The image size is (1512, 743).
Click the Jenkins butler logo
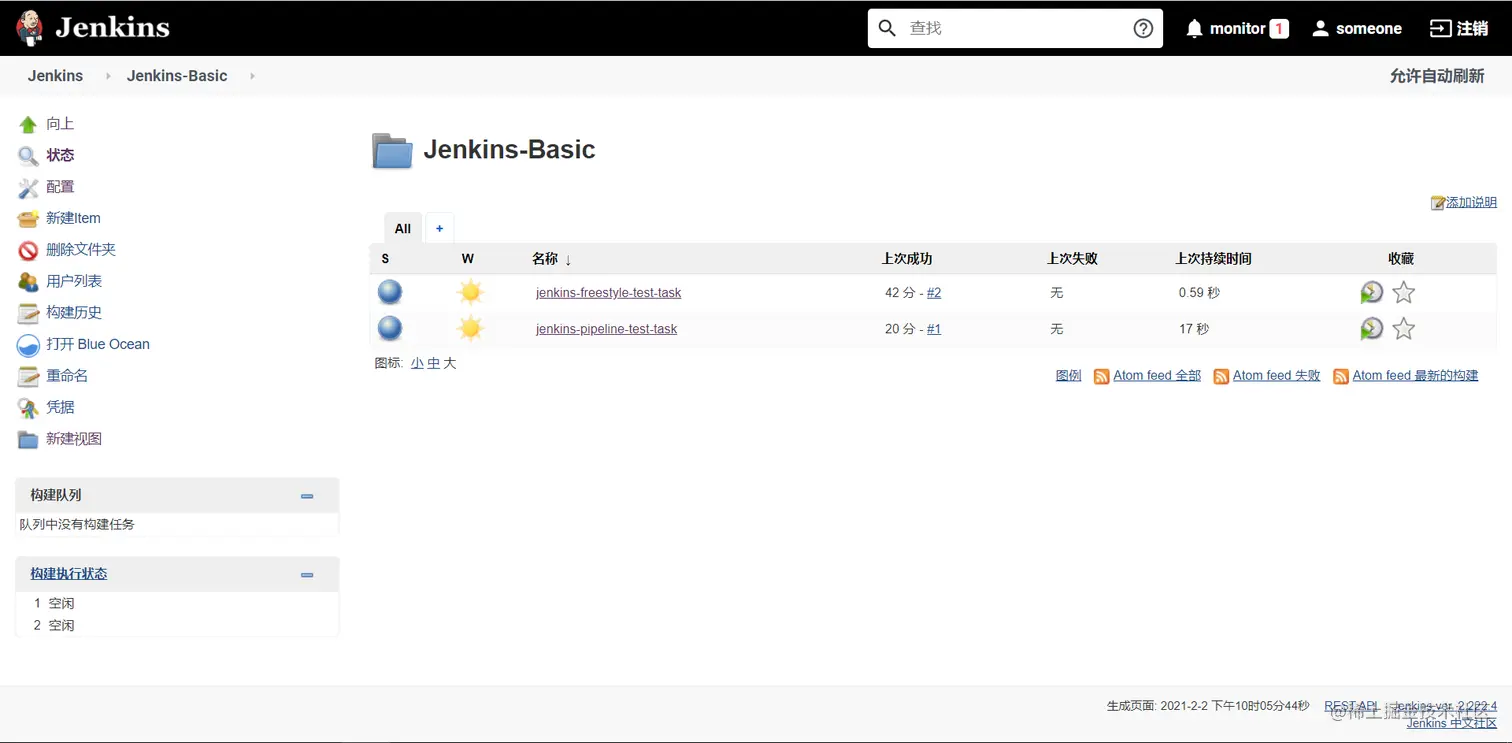(x=30, y=27)
